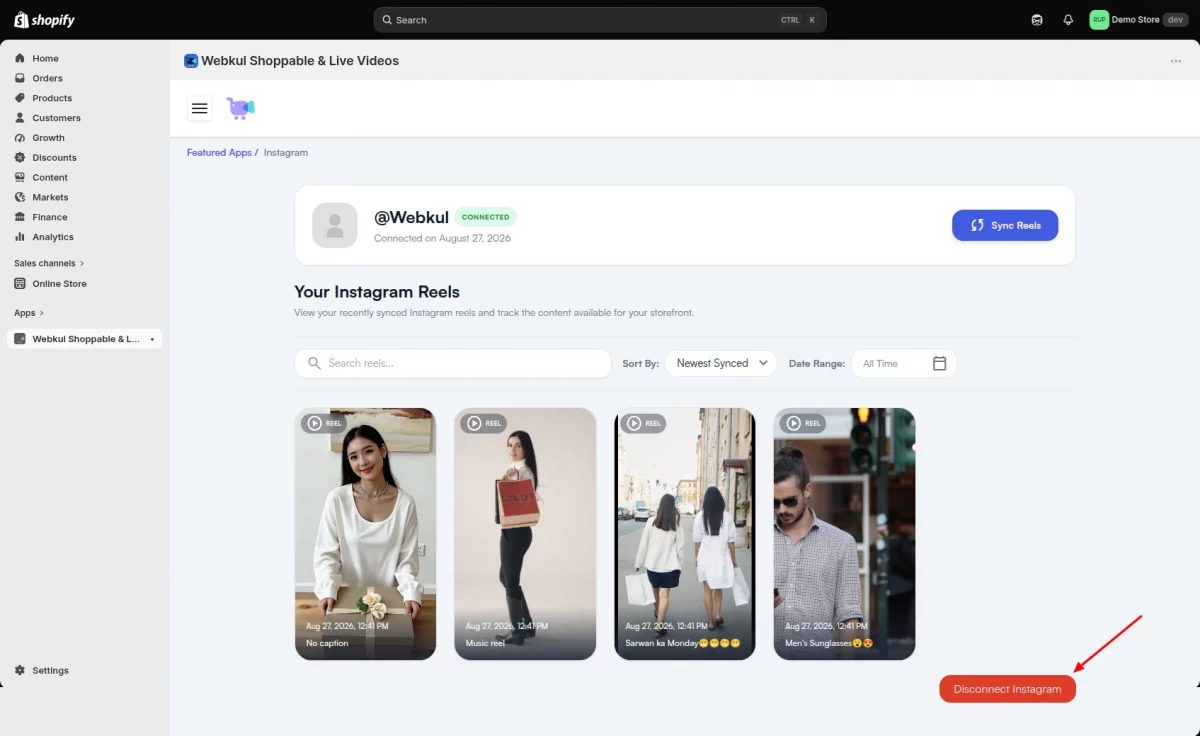Click the CONNECTED status badge

click(485, 217)
